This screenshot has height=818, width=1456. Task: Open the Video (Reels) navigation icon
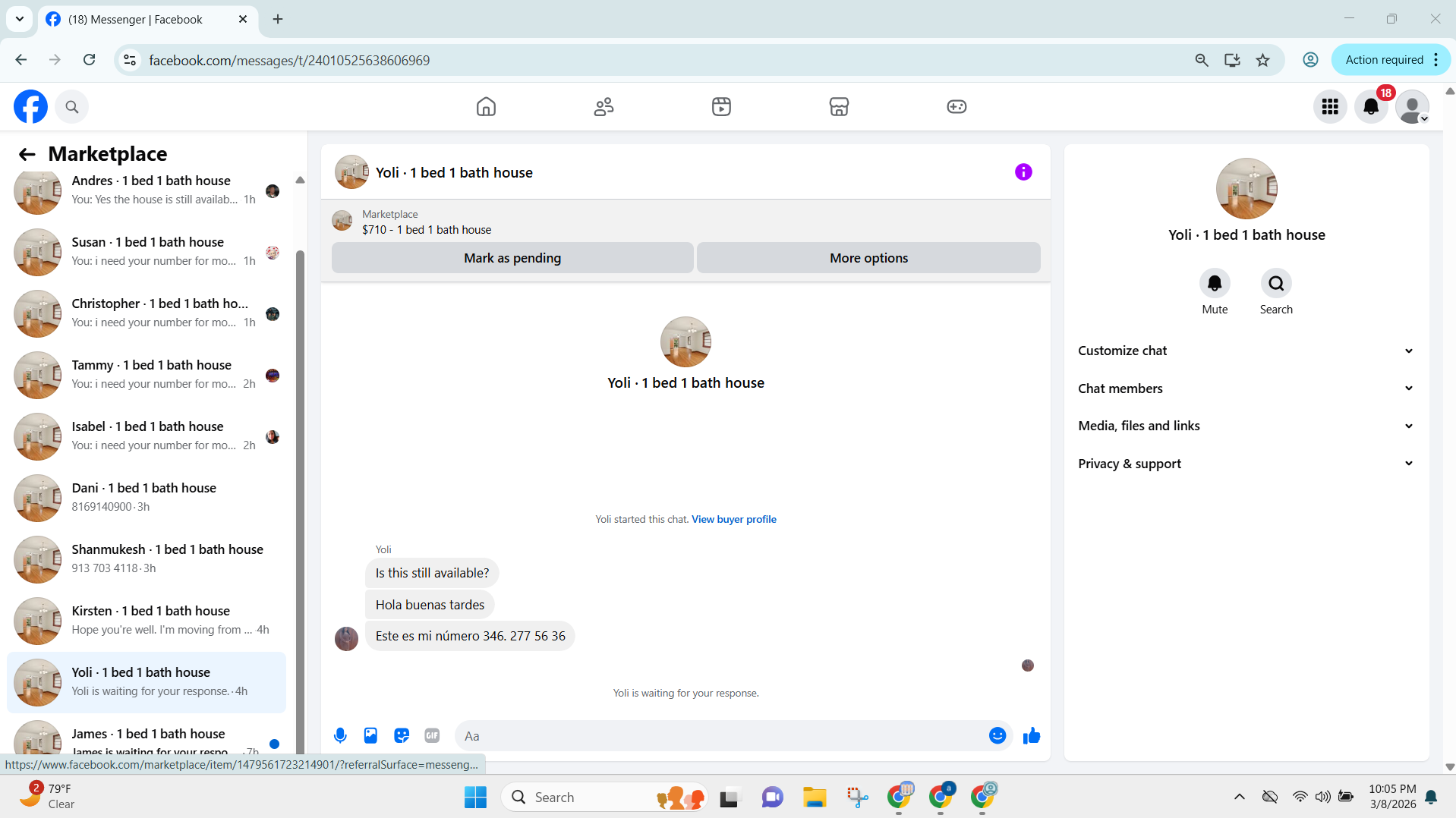[x=721, y=107]
